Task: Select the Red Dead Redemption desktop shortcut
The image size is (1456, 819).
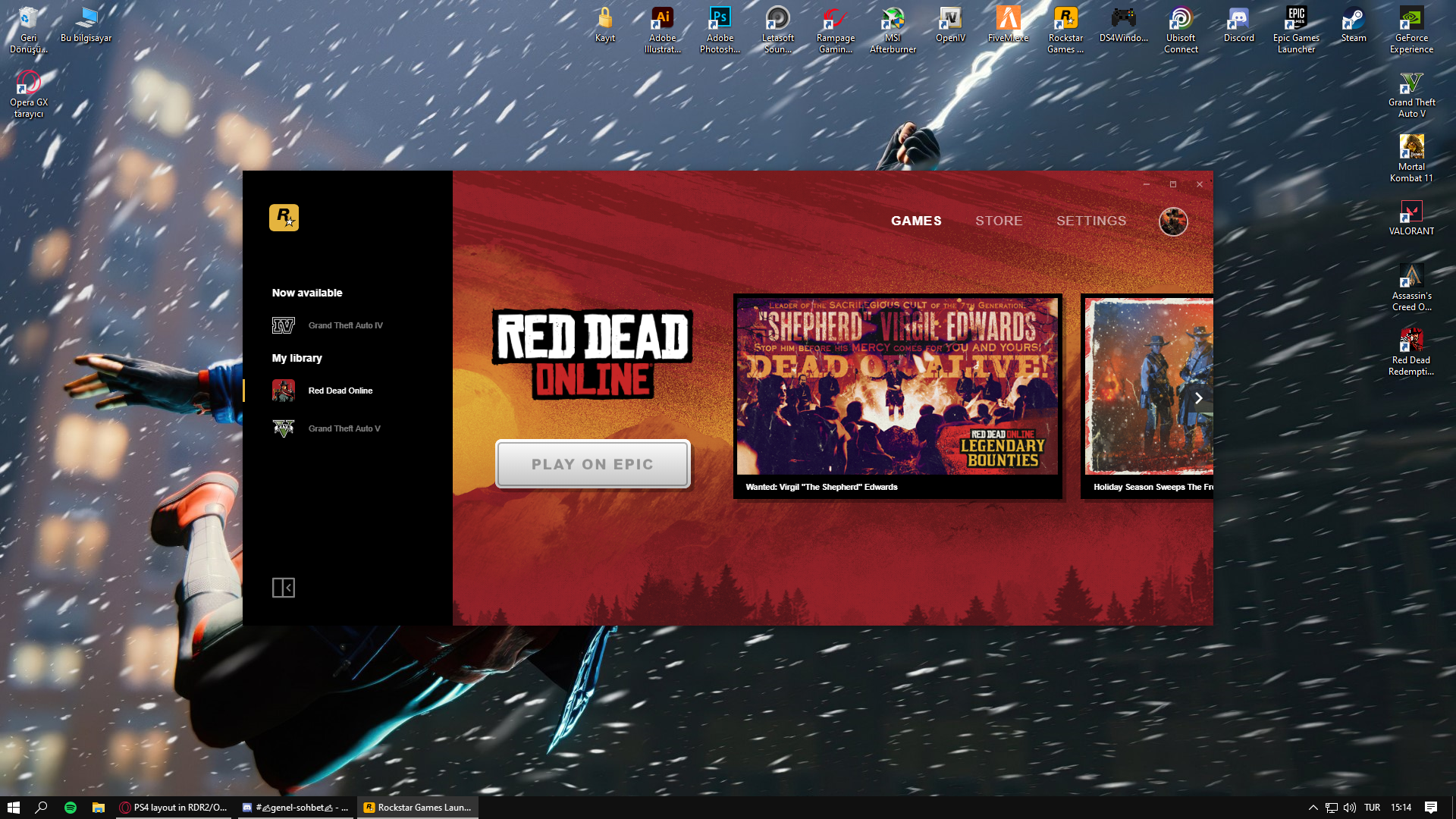Action: coord(1411,352)
